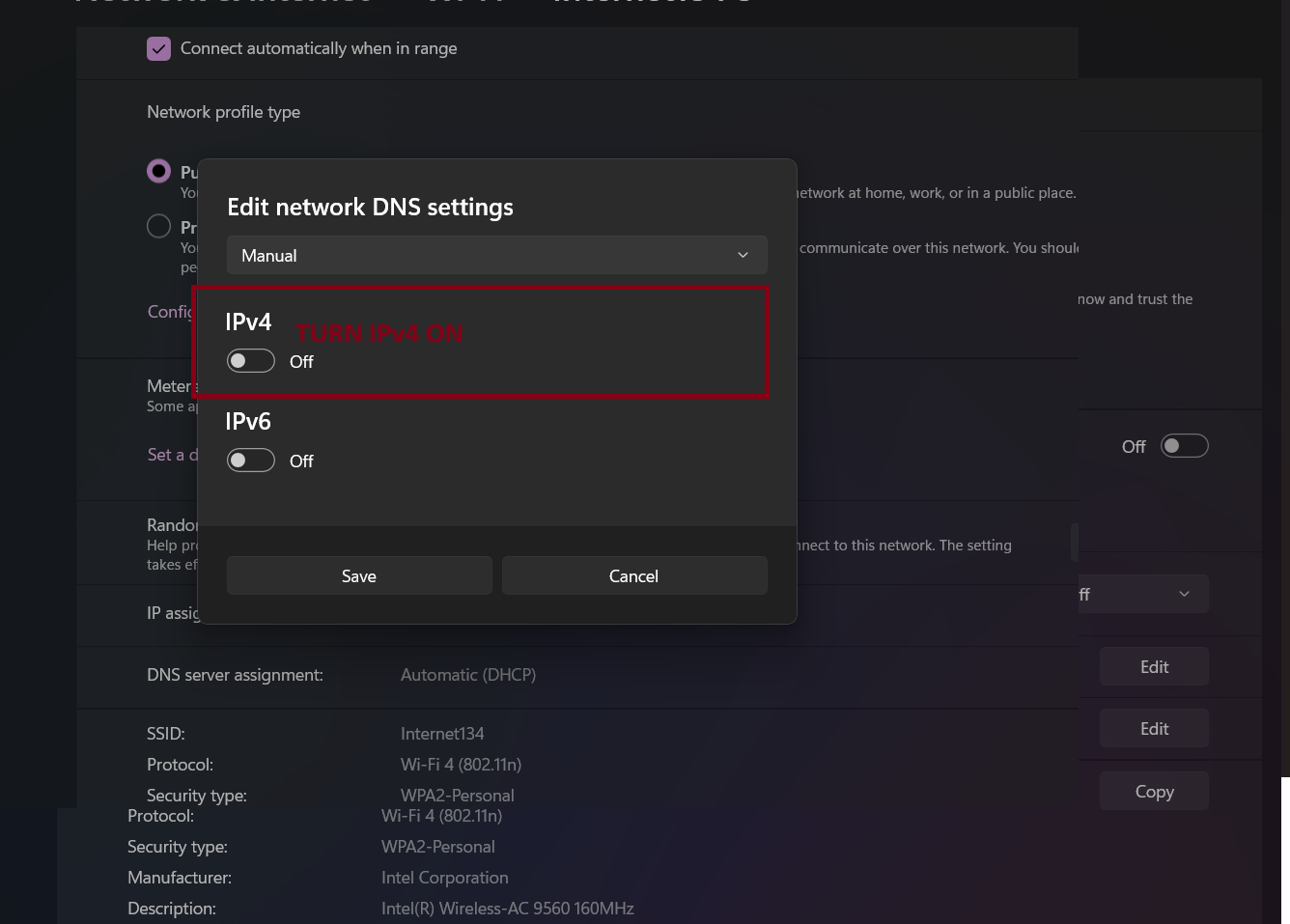Click the Network profile type heading

pyautogui.click(x=223, y=112)
